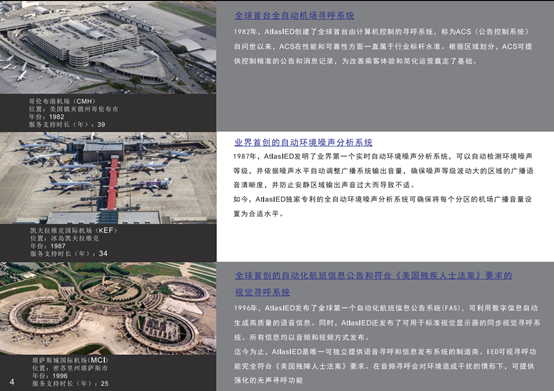The height and width of the screenshot is (391, 554).
Task: Click the paragraph beginning 1982年
Action: point(383,46)
